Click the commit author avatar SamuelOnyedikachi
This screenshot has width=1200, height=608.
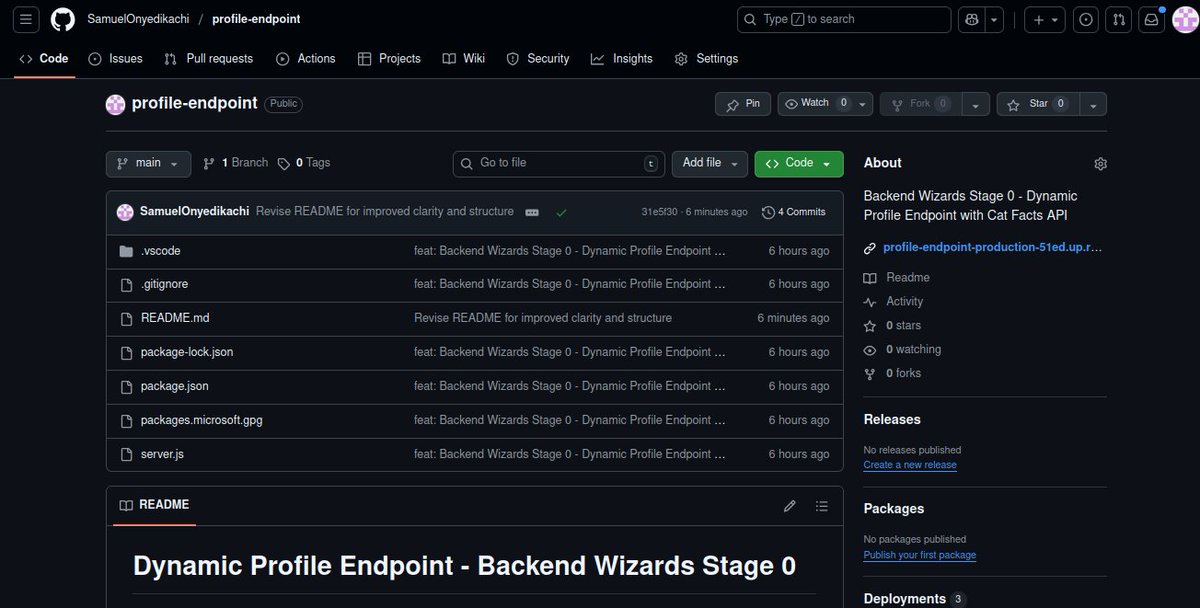point(125,212)
